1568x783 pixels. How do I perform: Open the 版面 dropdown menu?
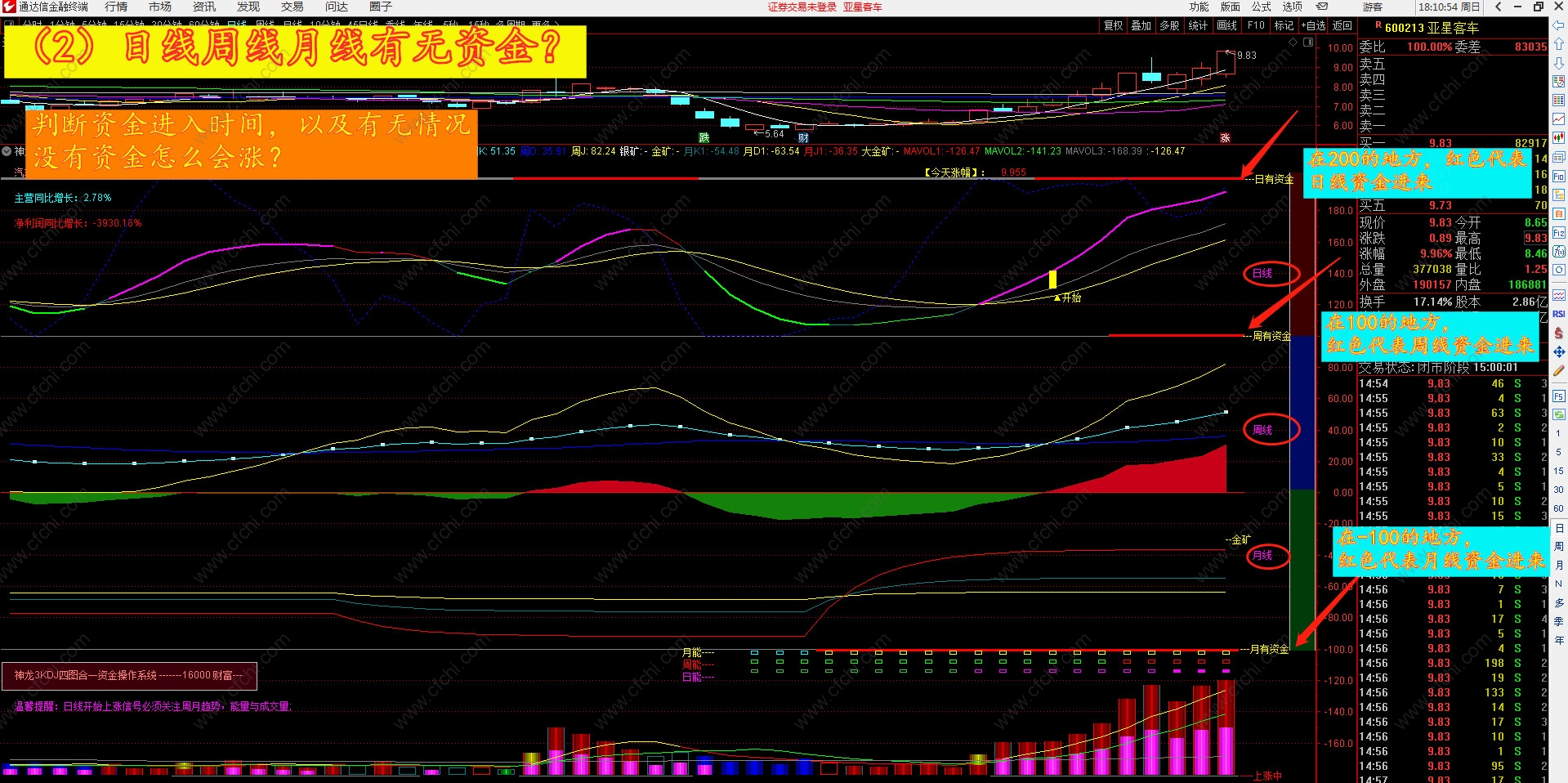pyautogui.click(x=1231, y=7)
